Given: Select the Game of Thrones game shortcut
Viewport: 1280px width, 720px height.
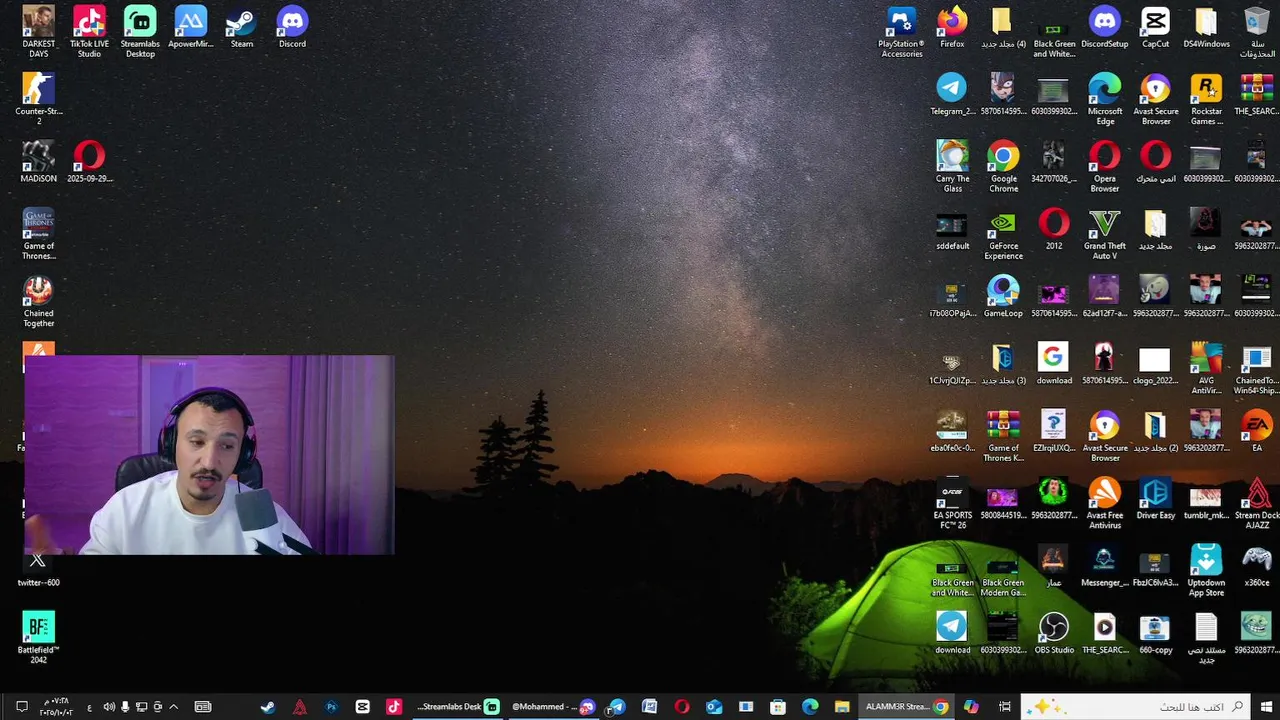Looking at the screenshot, I should (x=38, y=234).
